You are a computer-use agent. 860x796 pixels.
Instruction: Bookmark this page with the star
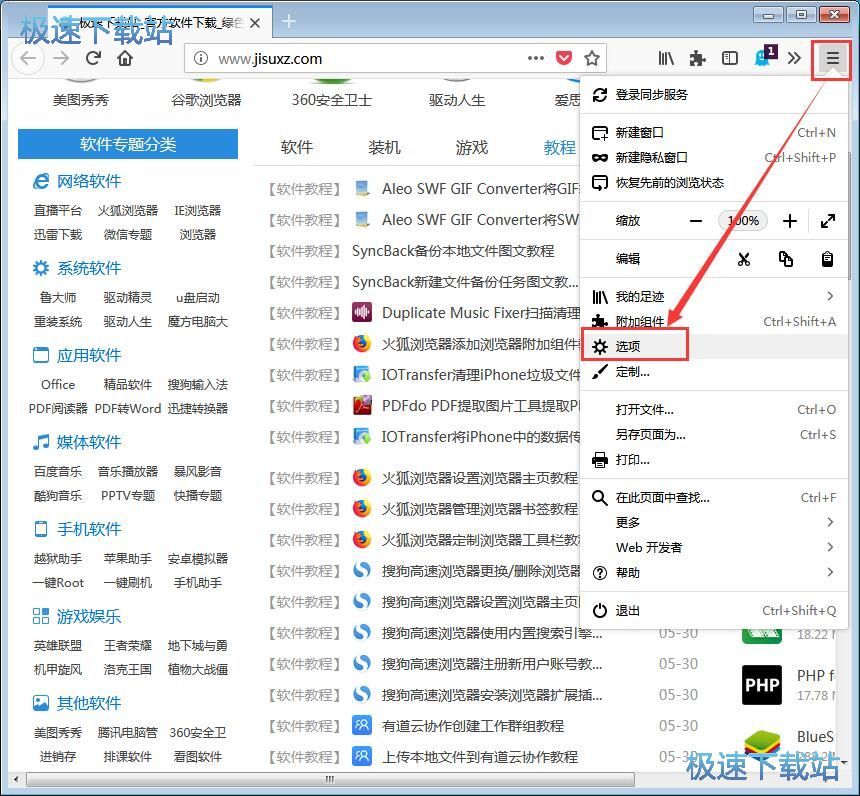click(x=592, y=58)
